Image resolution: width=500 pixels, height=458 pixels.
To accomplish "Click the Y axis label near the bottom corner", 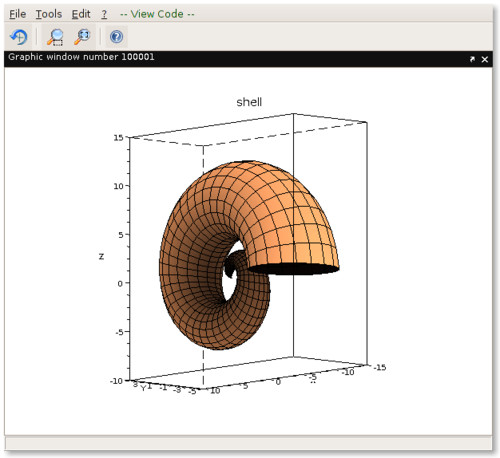I will point(143,388).
